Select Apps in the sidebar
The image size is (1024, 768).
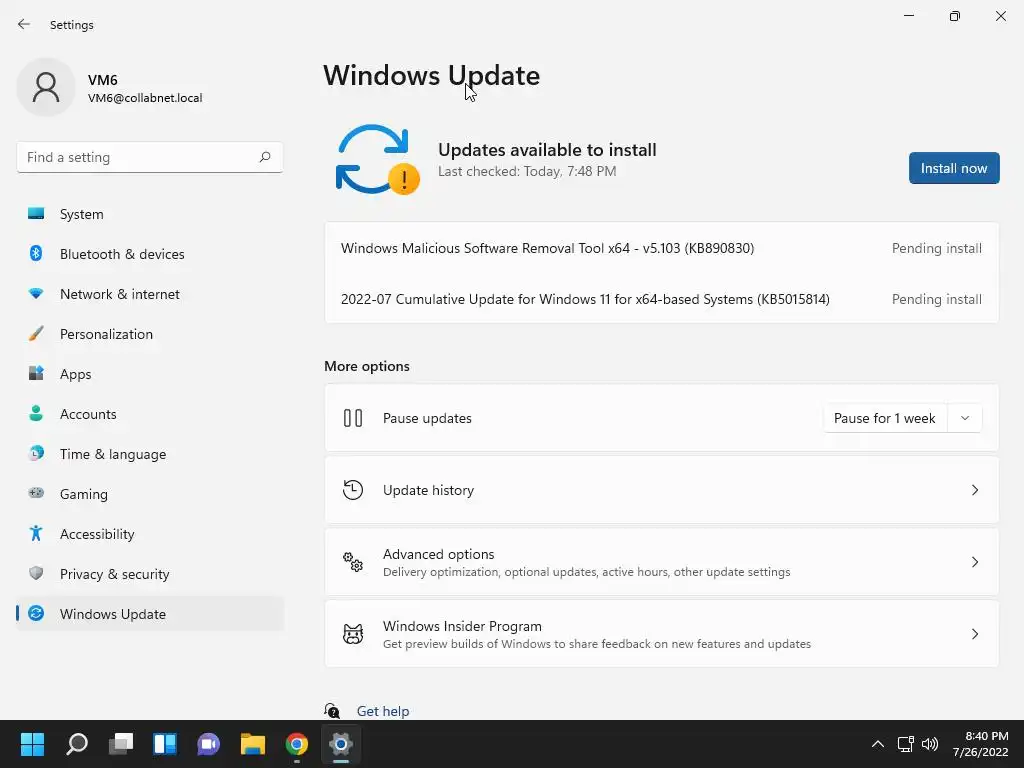point(150,374)
